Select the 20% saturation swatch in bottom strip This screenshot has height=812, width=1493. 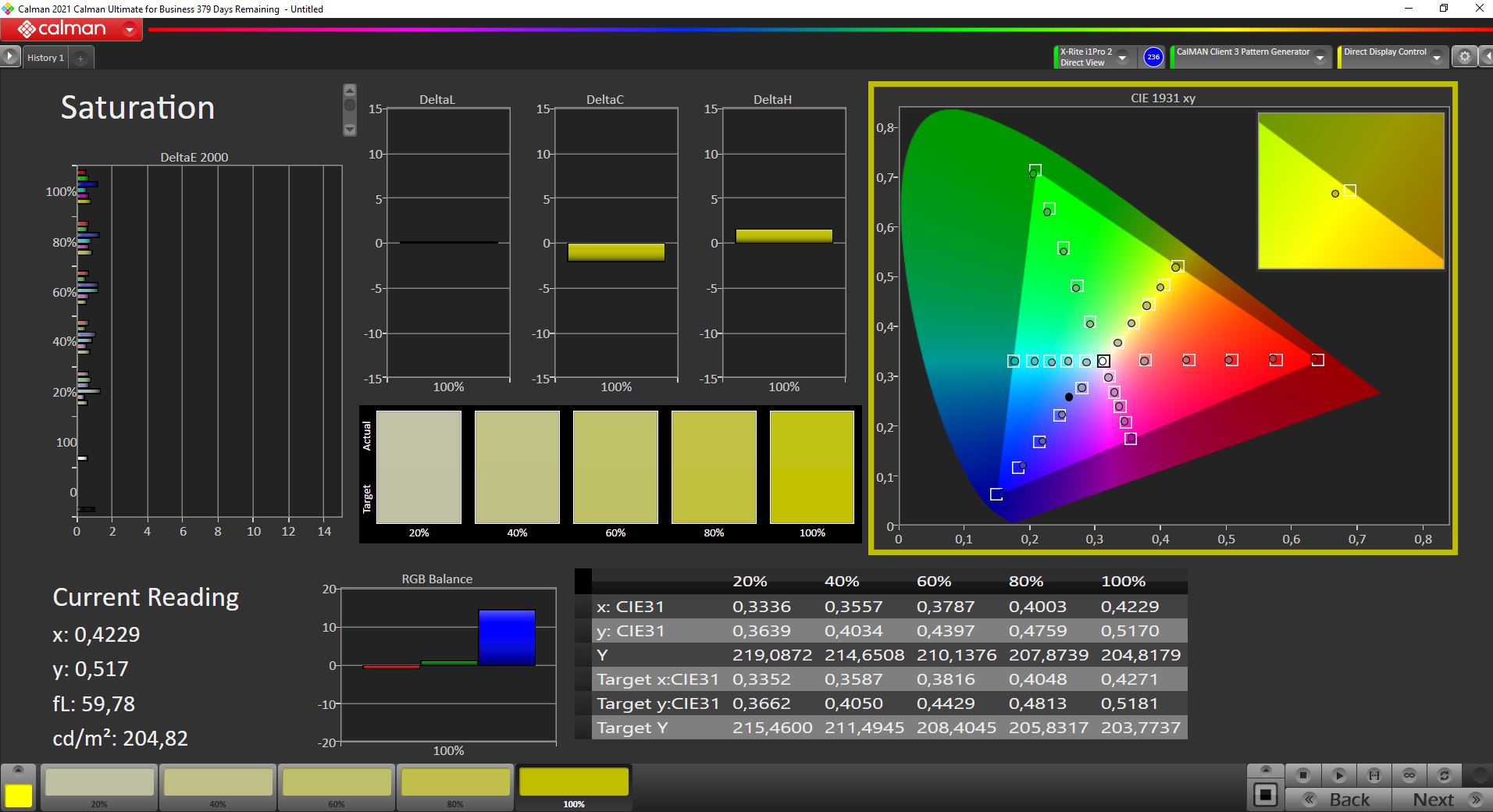tap(99, 783)
